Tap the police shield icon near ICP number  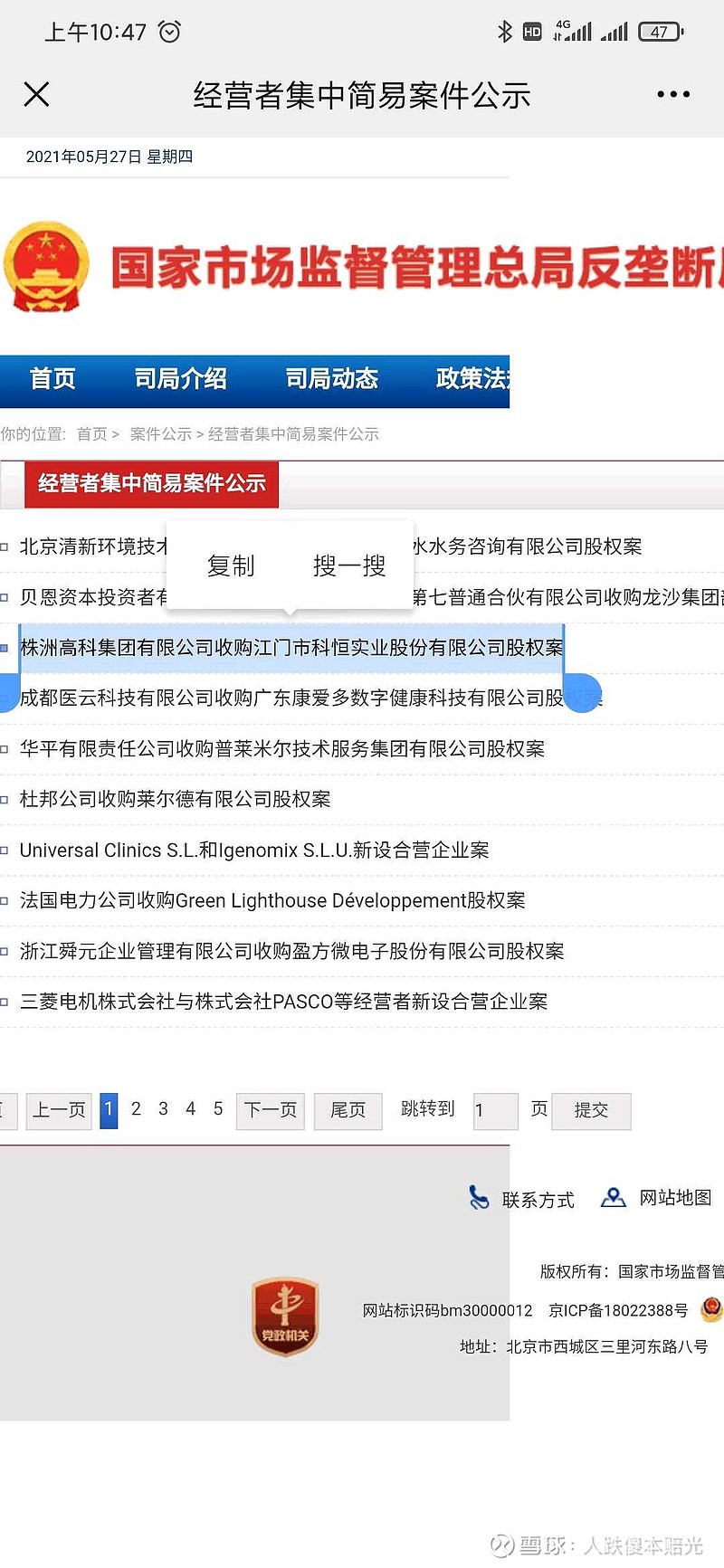tap(712, 1309)
